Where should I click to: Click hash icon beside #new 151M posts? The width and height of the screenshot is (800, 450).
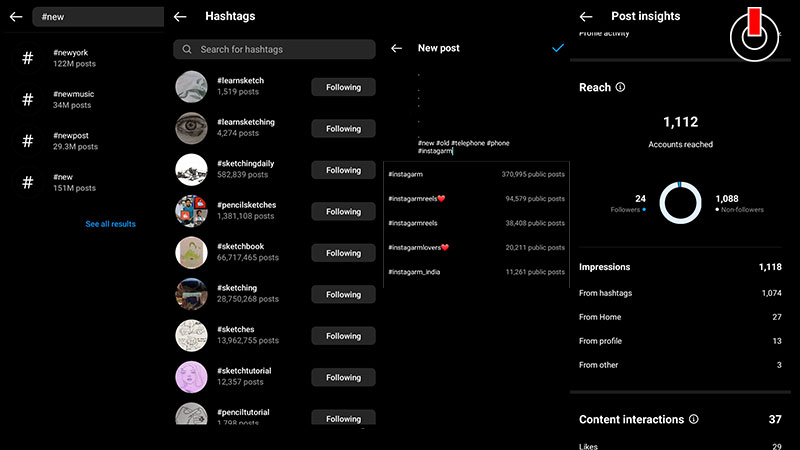(28, 182)
